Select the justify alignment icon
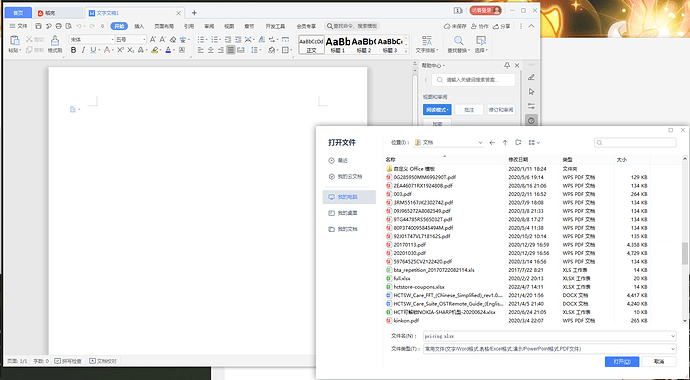The height and width of the screenshot is (380, 690). click(231, 50)
